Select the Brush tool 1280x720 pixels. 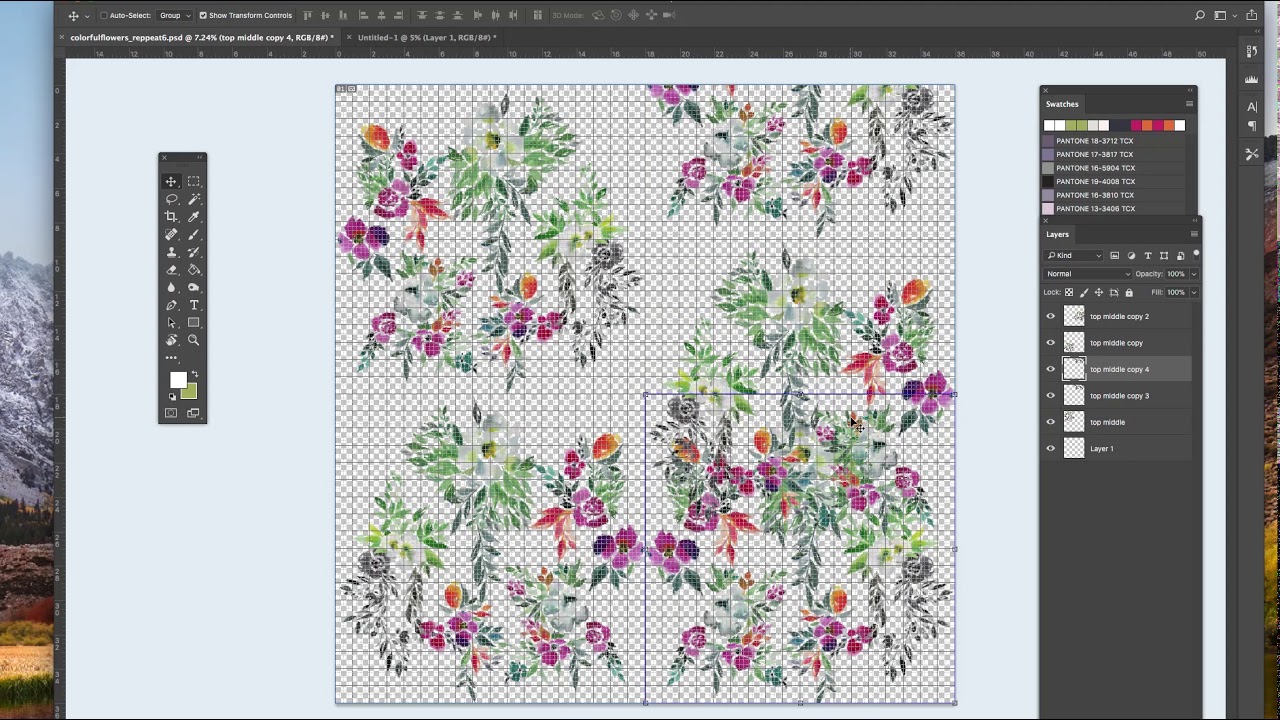coord(194,234)
